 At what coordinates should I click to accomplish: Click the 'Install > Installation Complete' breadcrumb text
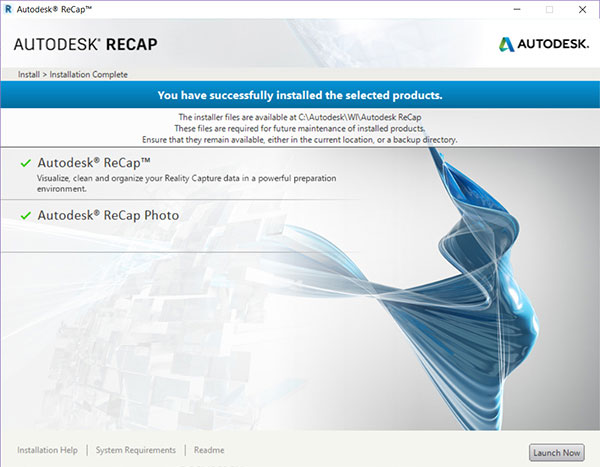[x=73, y=74]
